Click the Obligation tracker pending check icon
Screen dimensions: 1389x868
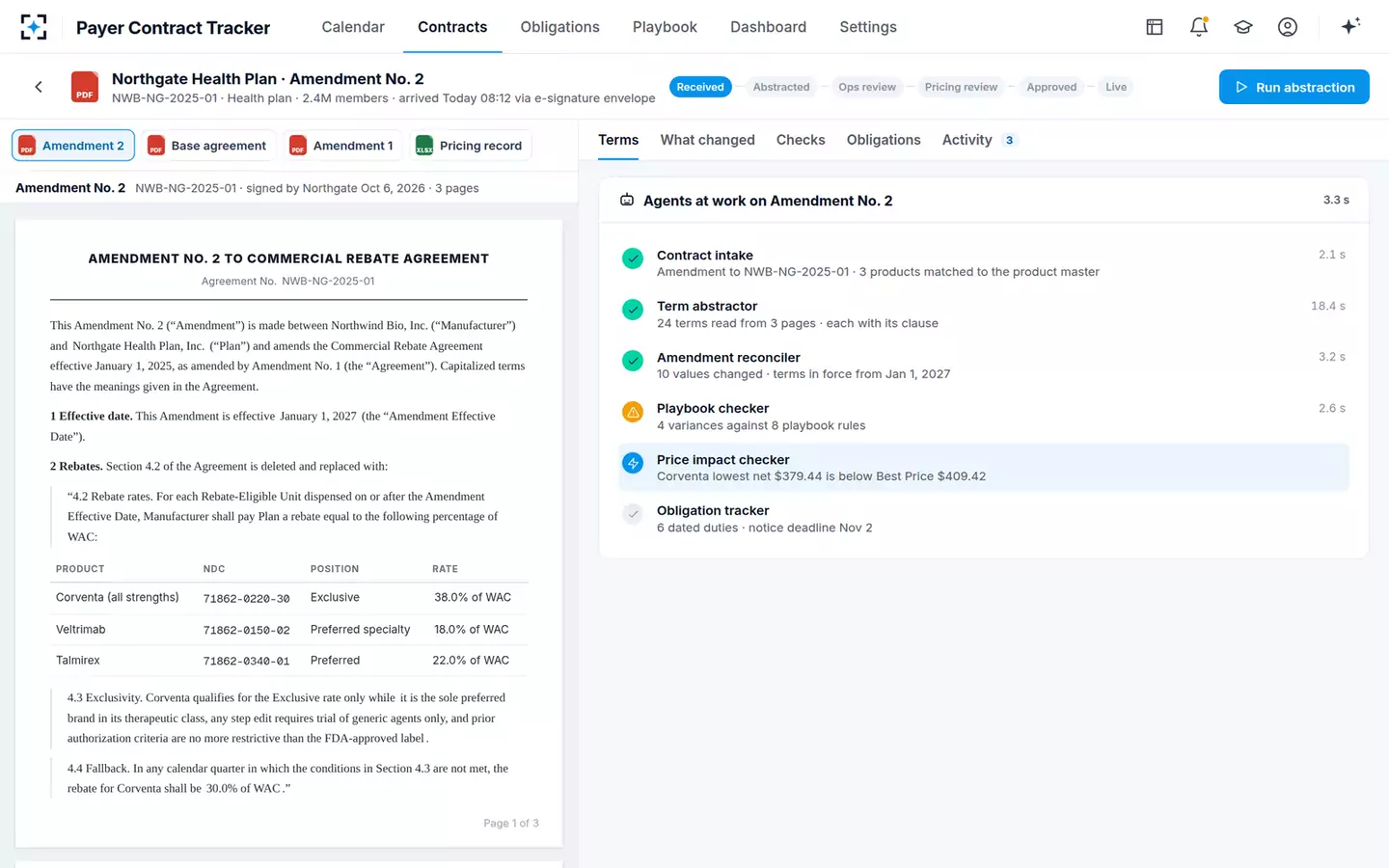pyautogui.click(x=633, y=514)
